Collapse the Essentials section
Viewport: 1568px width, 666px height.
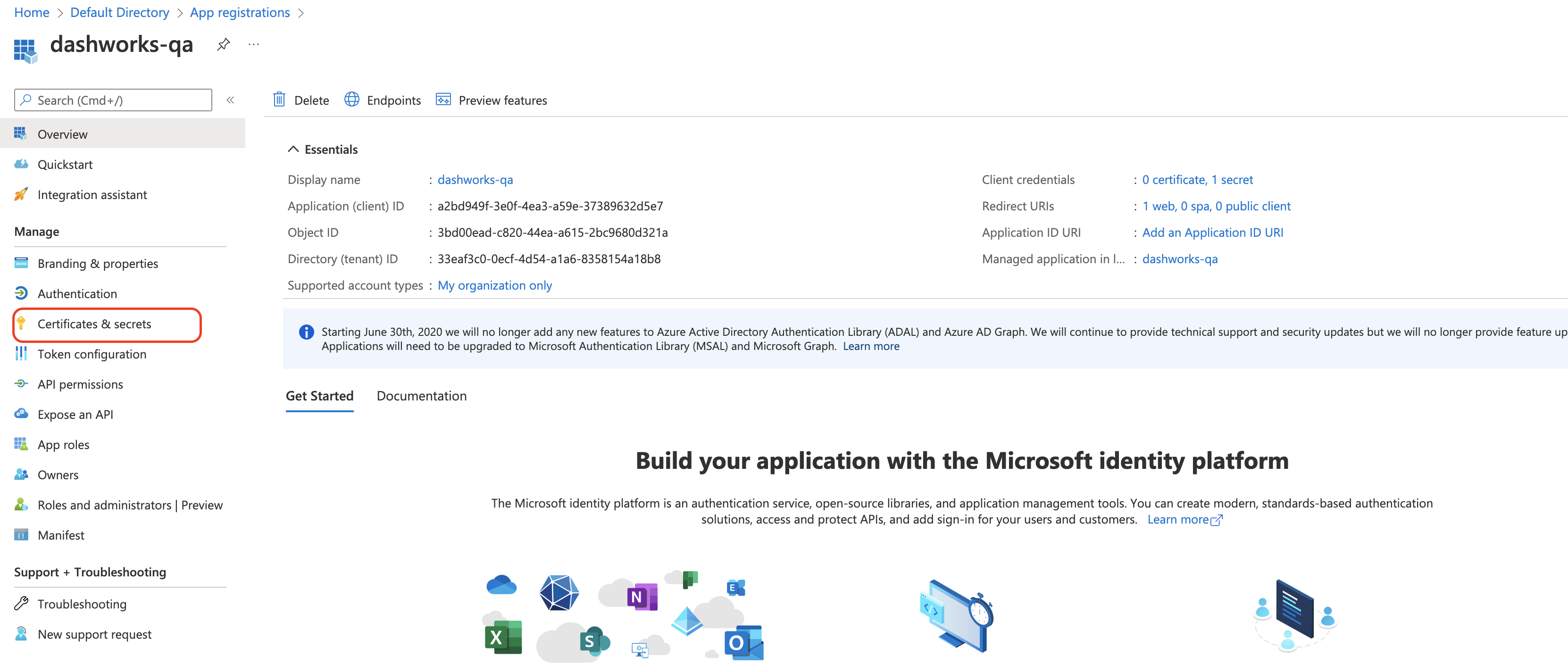(293, 149)
